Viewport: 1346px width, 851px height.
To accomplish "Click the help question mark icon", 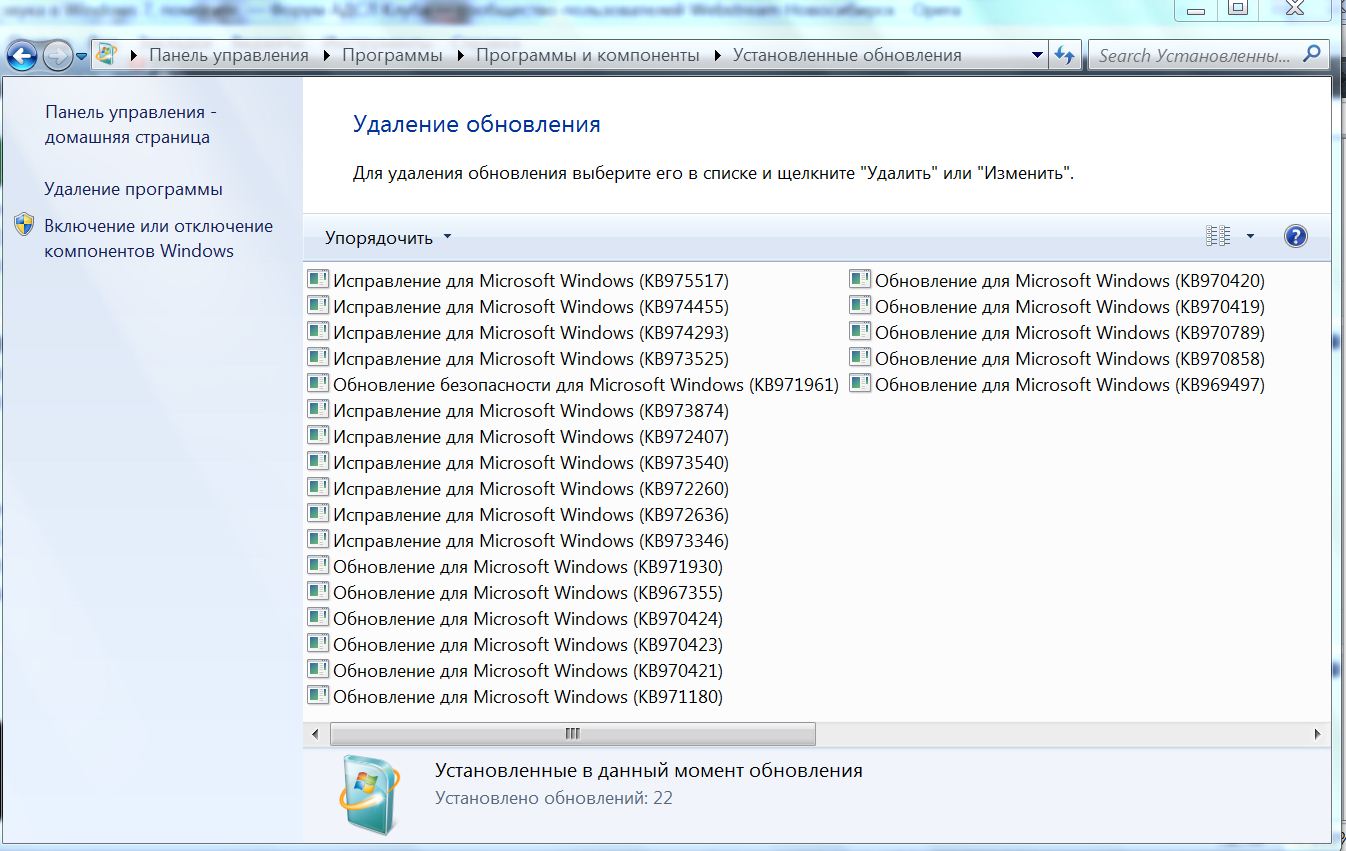I will pos(1295,237).
